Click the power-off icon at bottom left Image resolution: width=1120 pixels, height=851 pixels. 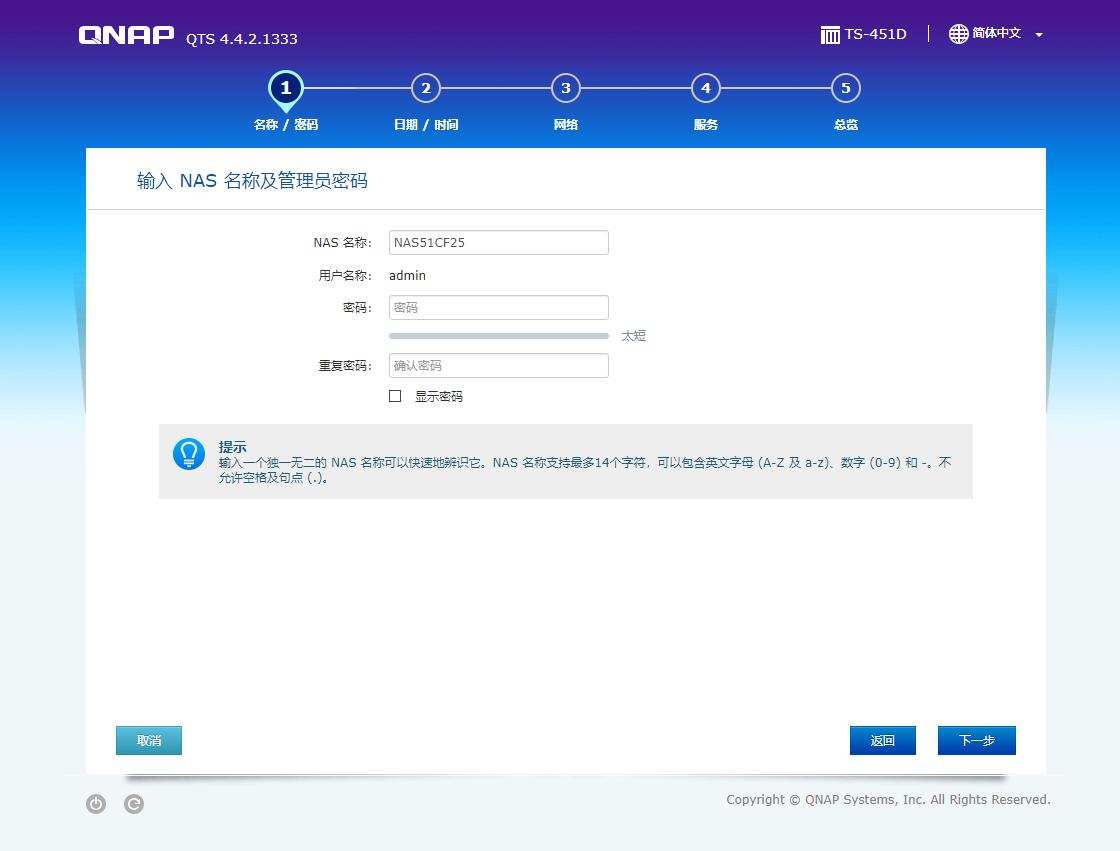(x=95, y=803)
